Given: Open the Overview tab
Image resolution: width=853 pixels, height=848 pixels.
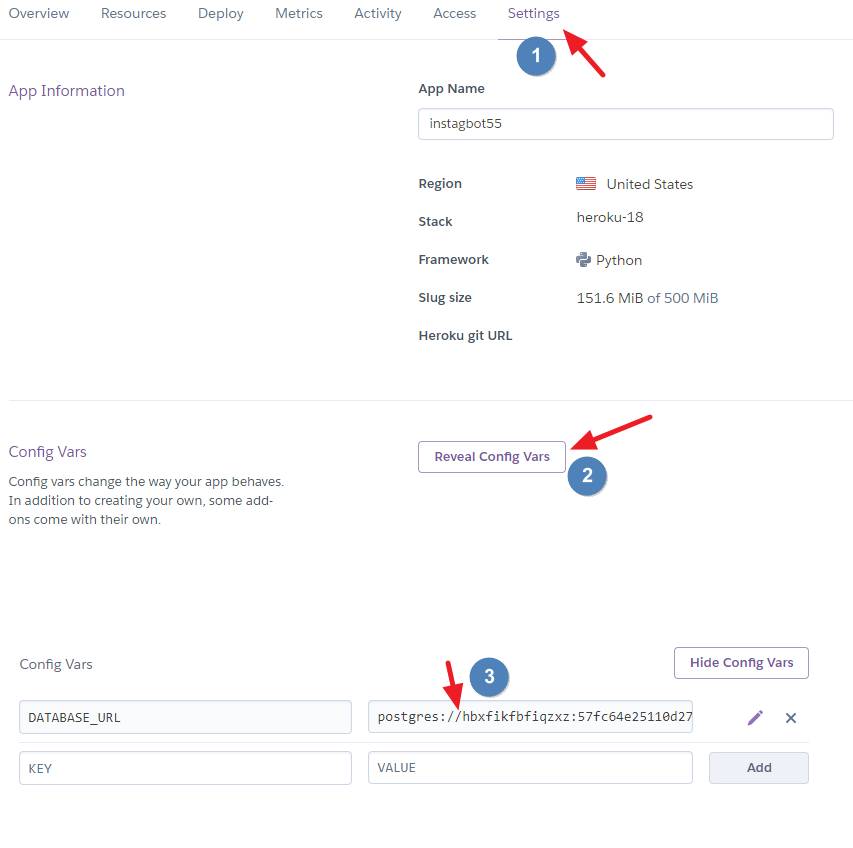Looking at the screenshot, I should click(39, 14).
